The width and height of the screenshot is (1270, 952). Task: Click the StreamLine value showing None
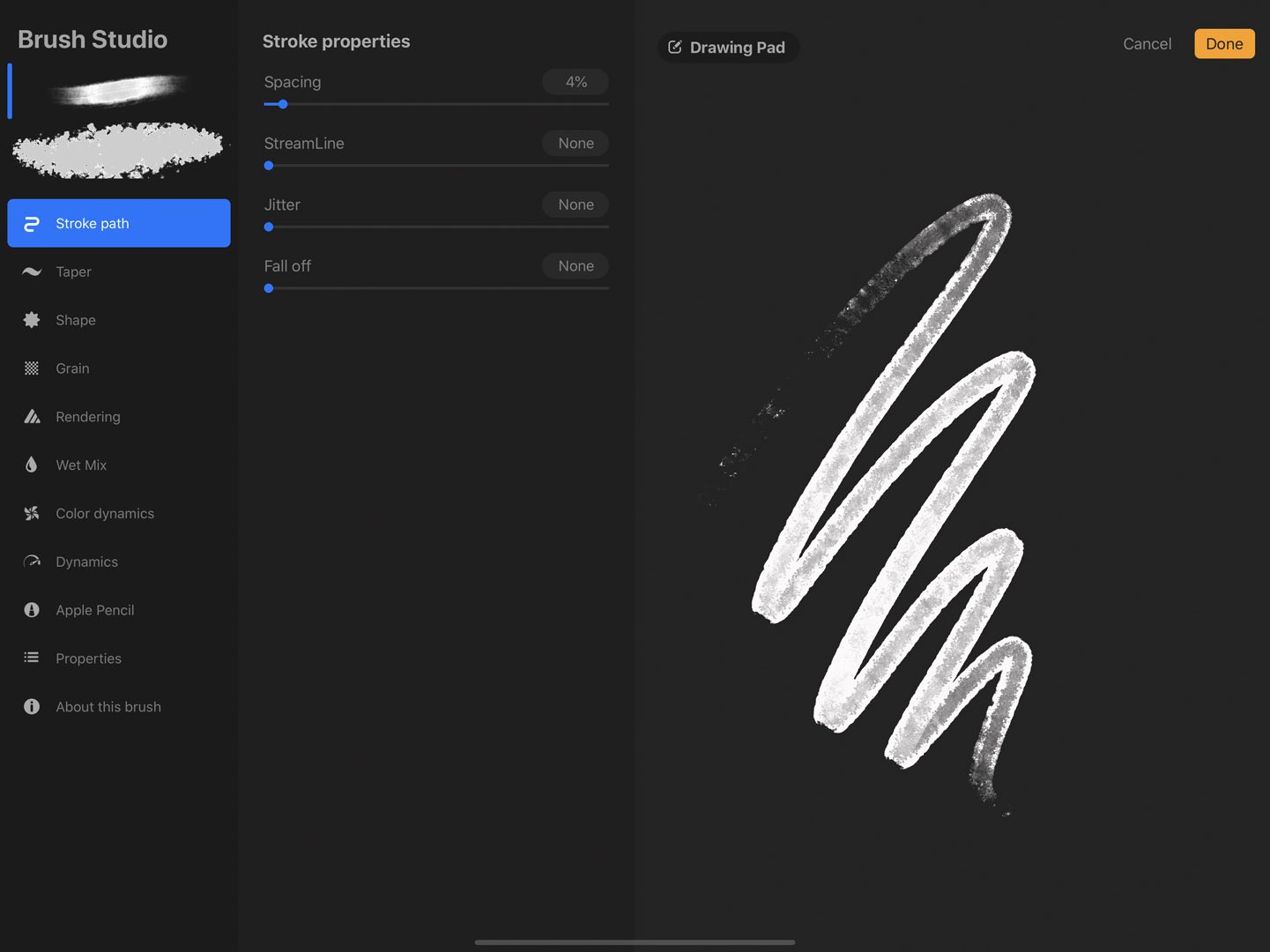click(x=575, y=143)
